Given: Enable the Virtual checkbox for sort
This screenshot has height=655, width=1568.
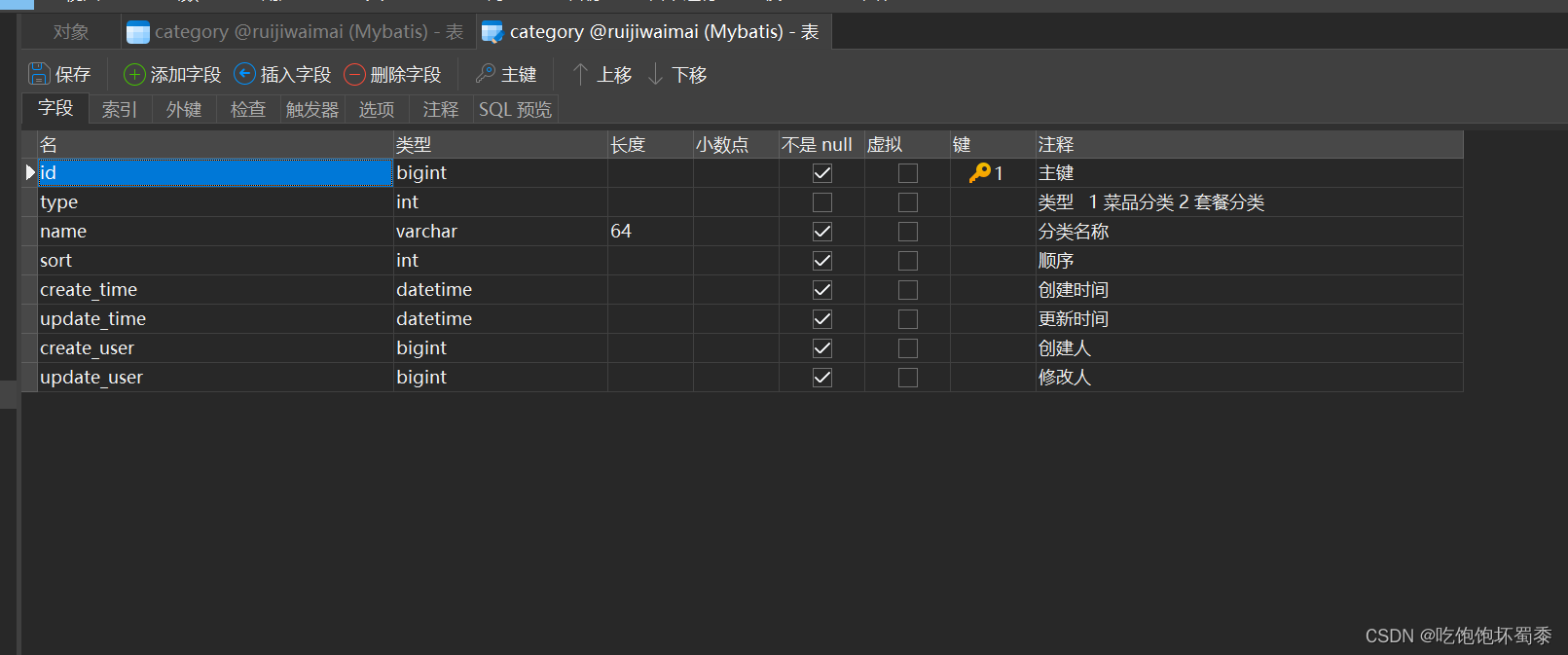Looking at the screenshot, I should 908,261.
